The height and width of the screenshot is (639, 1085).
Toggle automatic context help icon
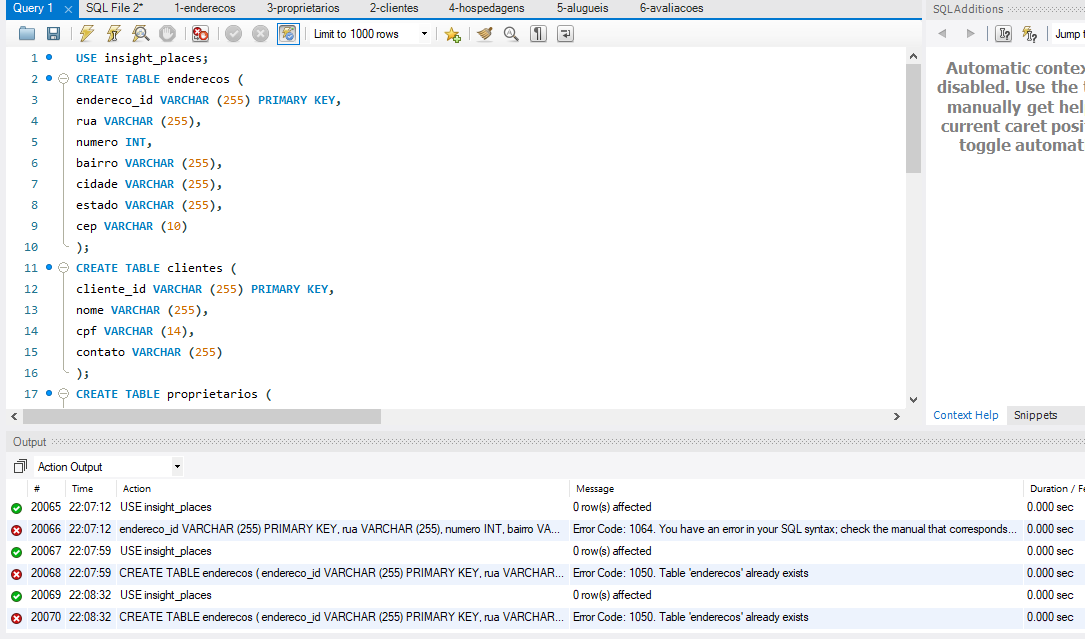(x=1030, y=34)
